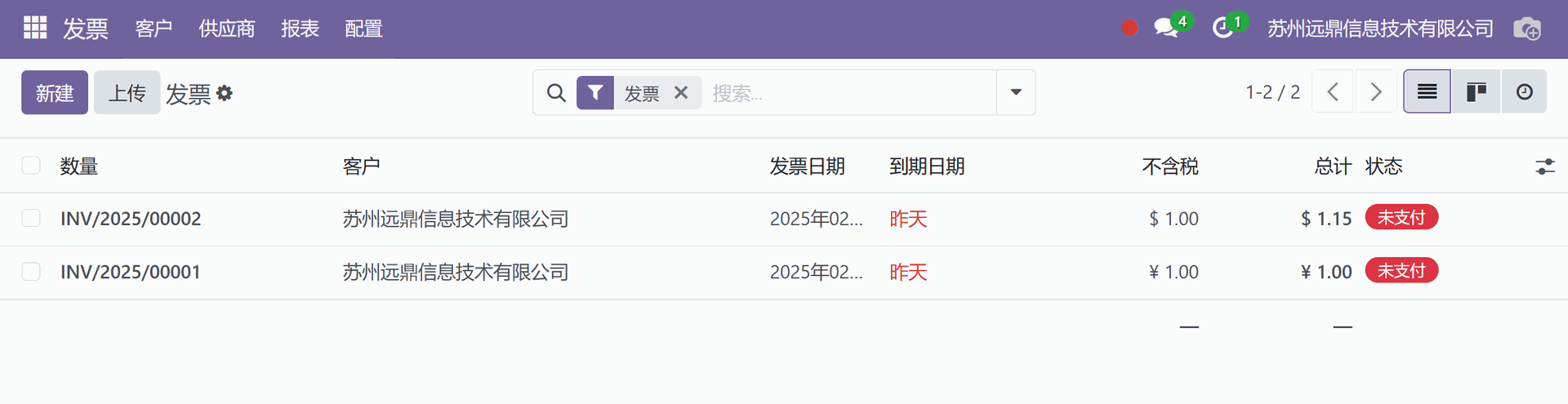Remove the 发票 filter tag
Image resolution: width=1568 pixels, height=404 pixels.
pyautogui.click(x=681, y=93)
